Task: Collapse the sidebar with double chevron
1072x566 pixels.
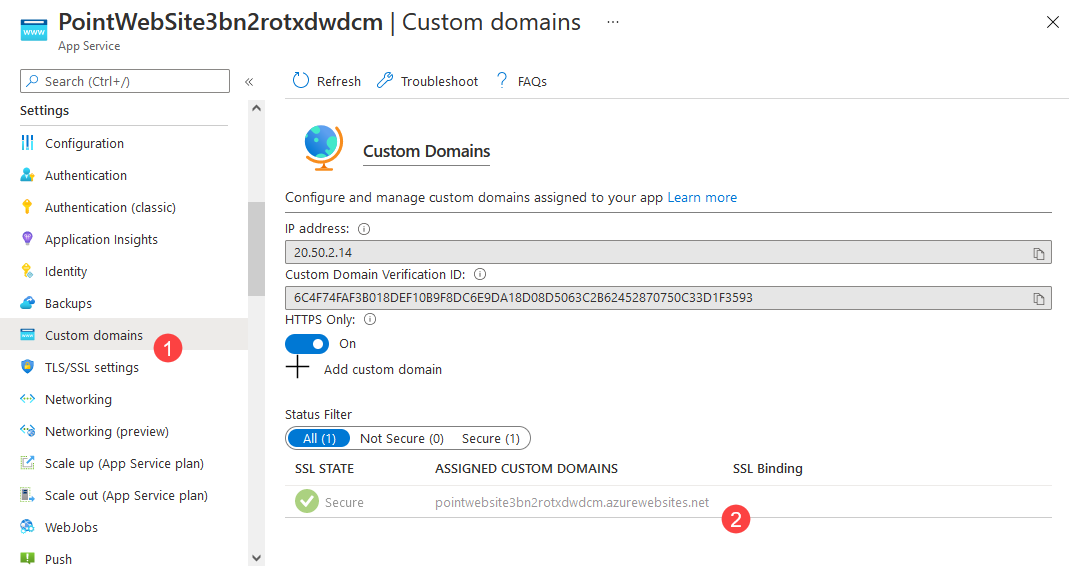Action: [x=249, y=82]
